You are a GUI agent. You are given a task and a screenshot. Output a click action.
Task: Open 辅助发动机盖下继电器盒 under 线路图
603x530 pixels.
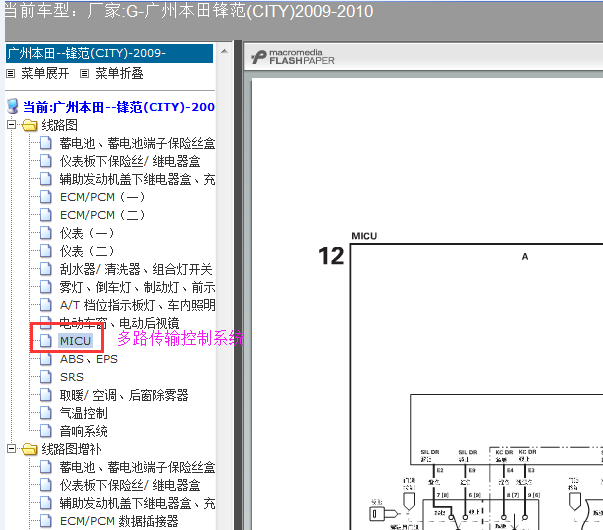point(137,180)
